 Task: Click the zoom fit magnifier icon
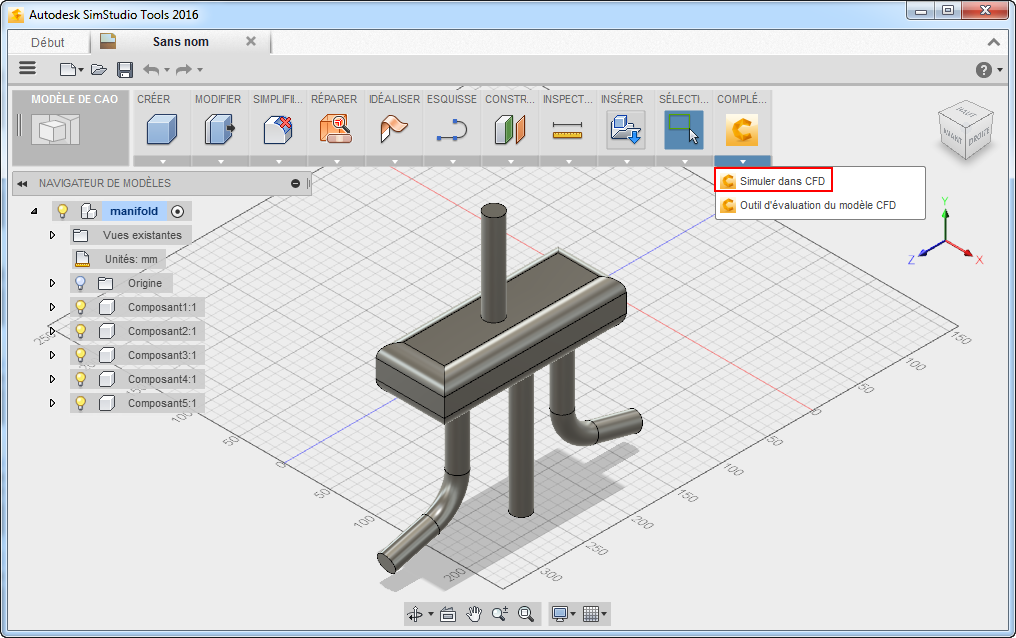525,613
